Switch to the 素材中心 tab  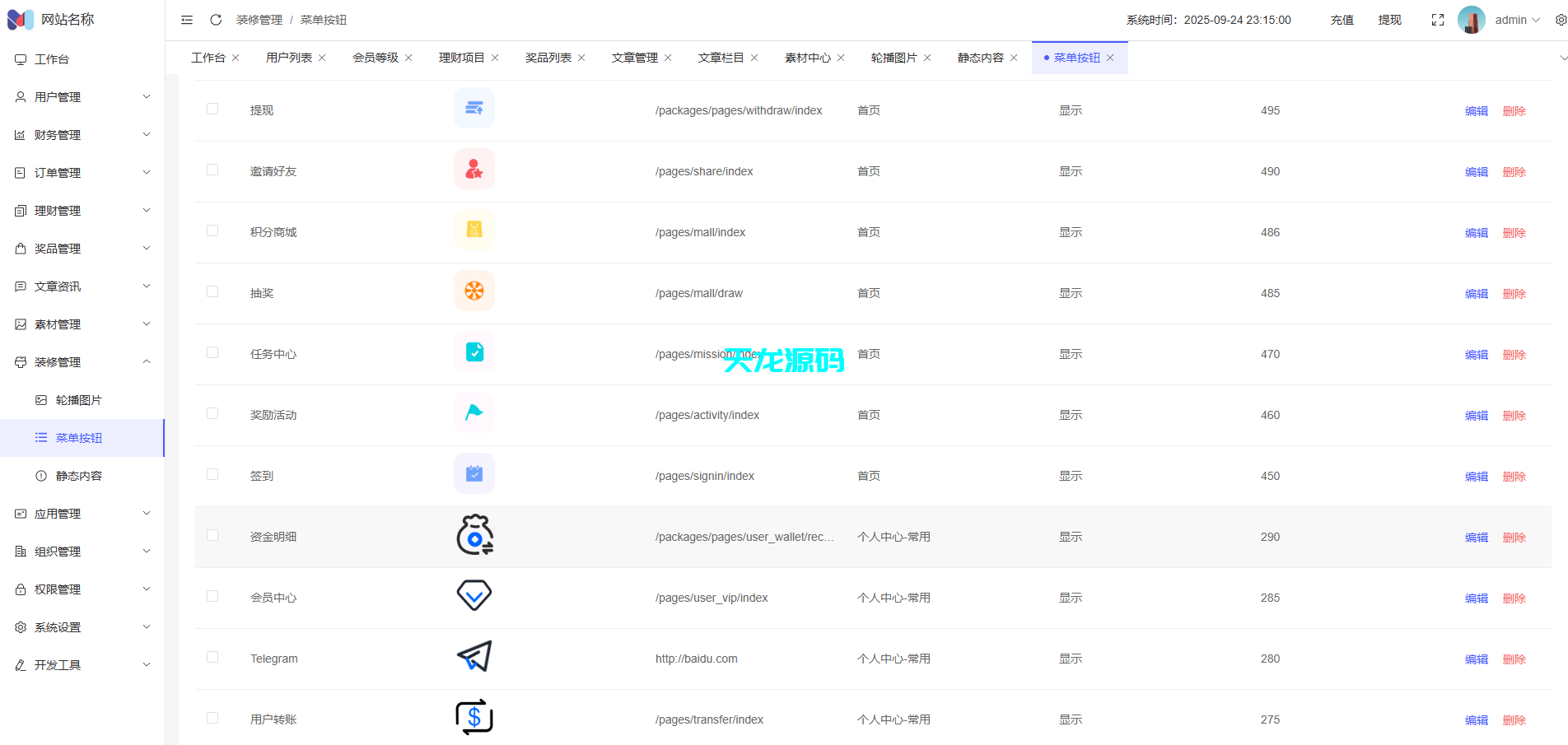pos(808,57)
